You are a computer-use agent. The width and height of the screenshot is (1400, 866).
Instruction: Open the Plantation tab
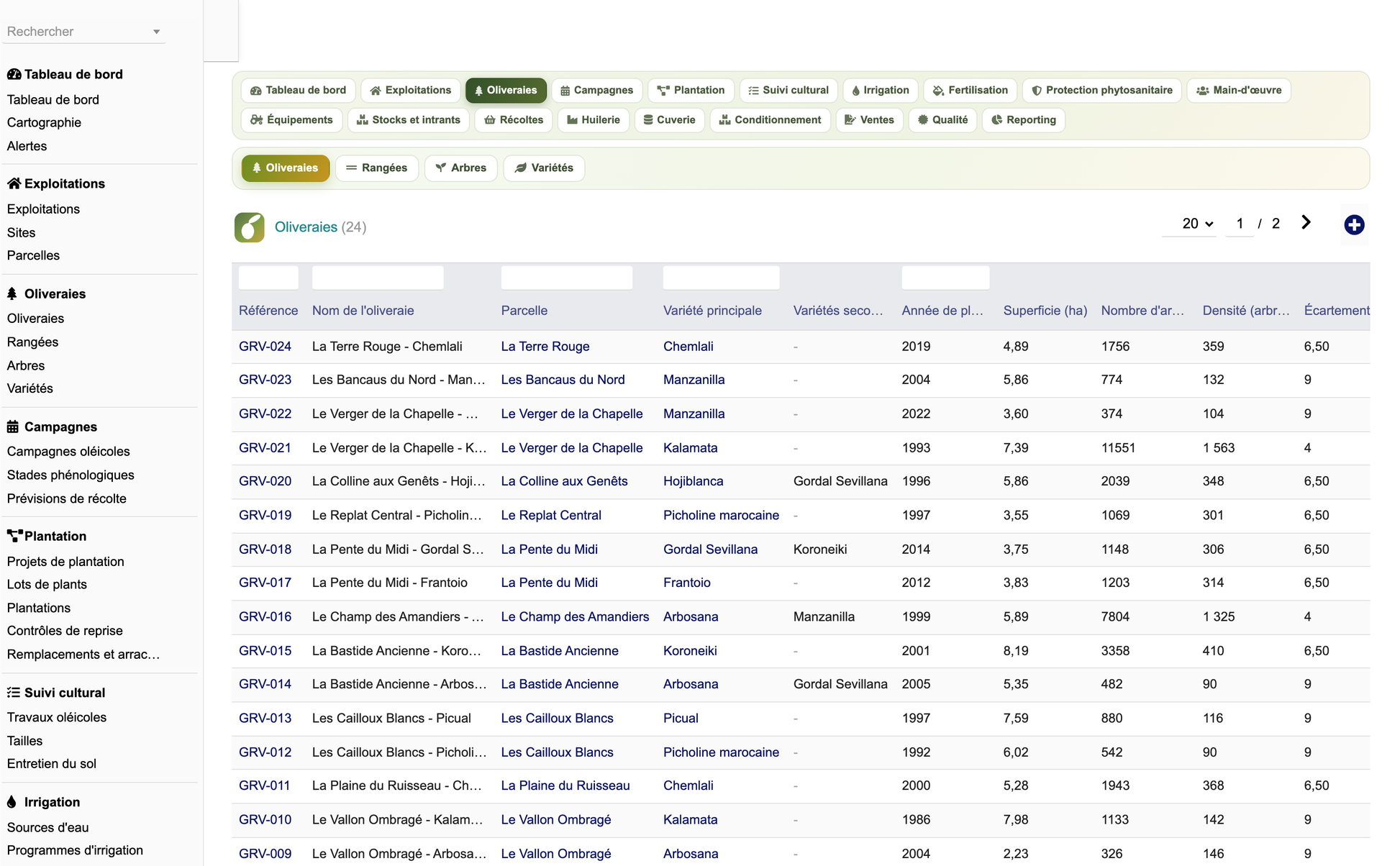coord(691,90)
